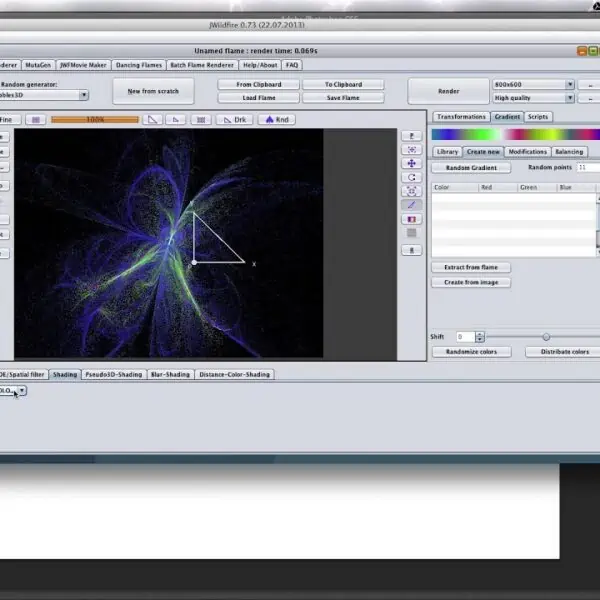Click the Shift value input field
Viewport: 600px width, 600px height.
pyautogui.click(x=466, y=337)
